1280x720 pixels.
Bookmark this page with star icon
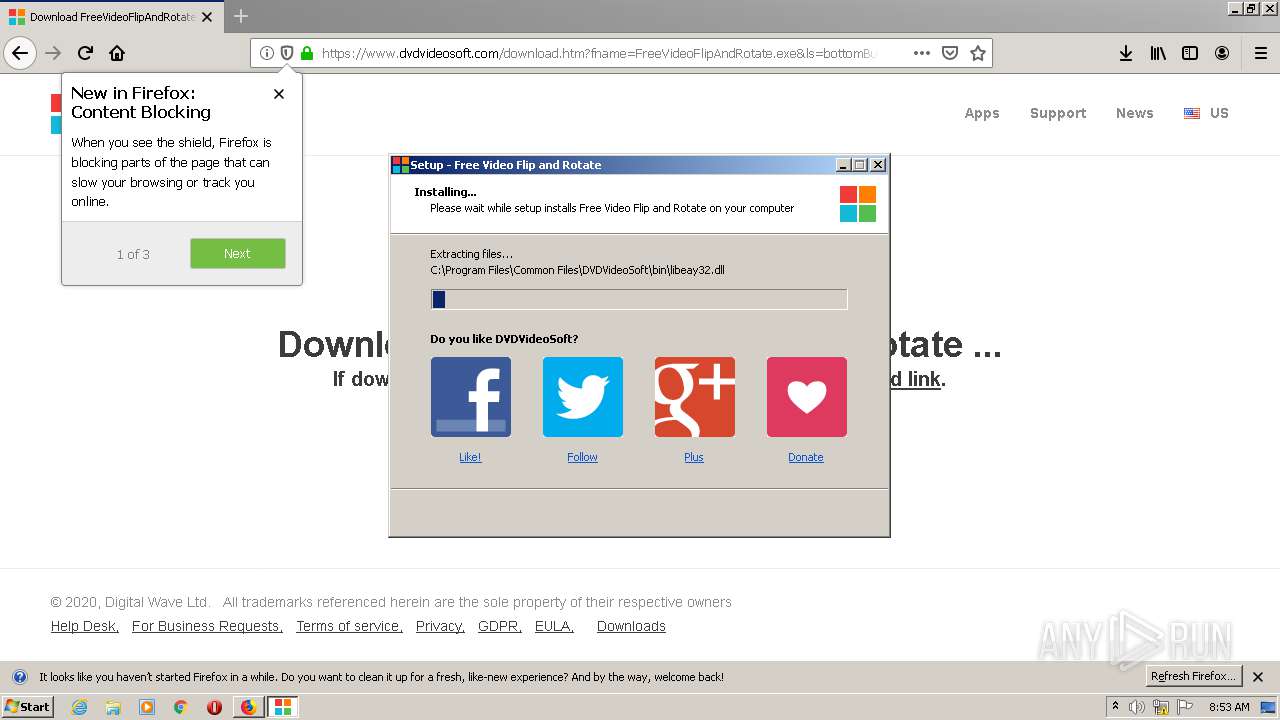point(978,53)
